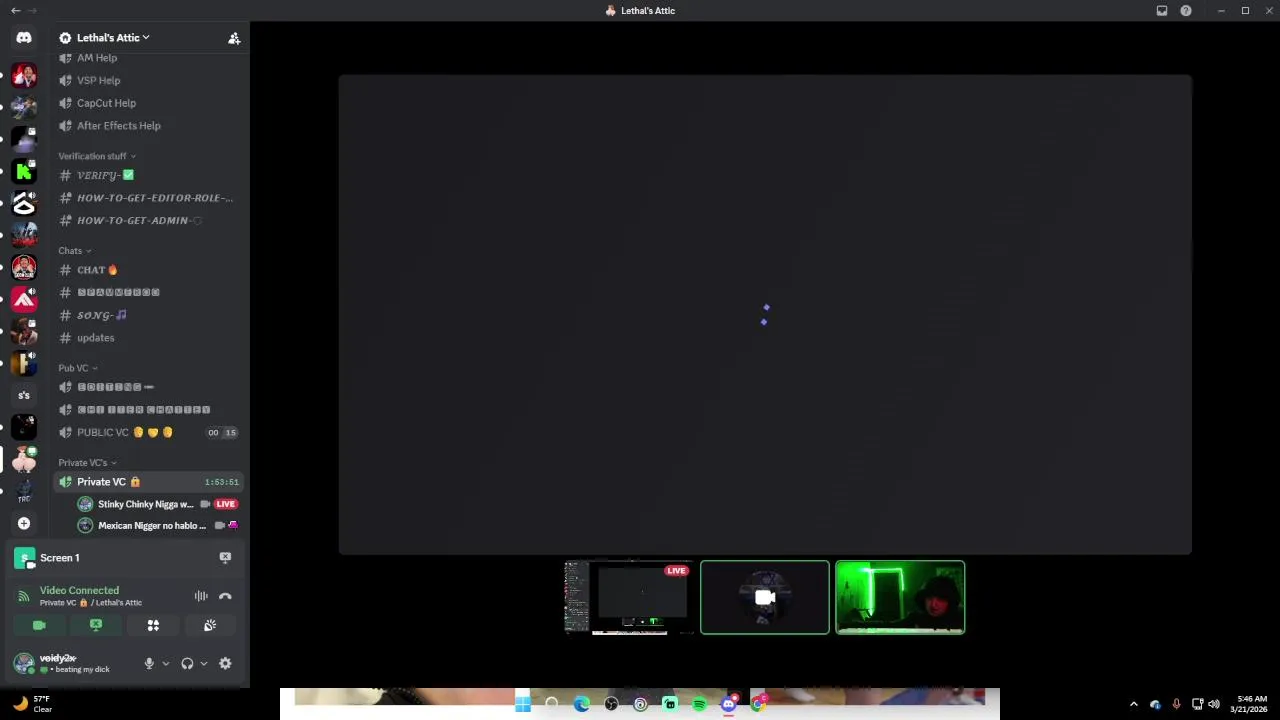Image resolution: width=1280 pixels, height=720 pixels.
Task: Open network status in system tray
Action: tap(1197, 704)
